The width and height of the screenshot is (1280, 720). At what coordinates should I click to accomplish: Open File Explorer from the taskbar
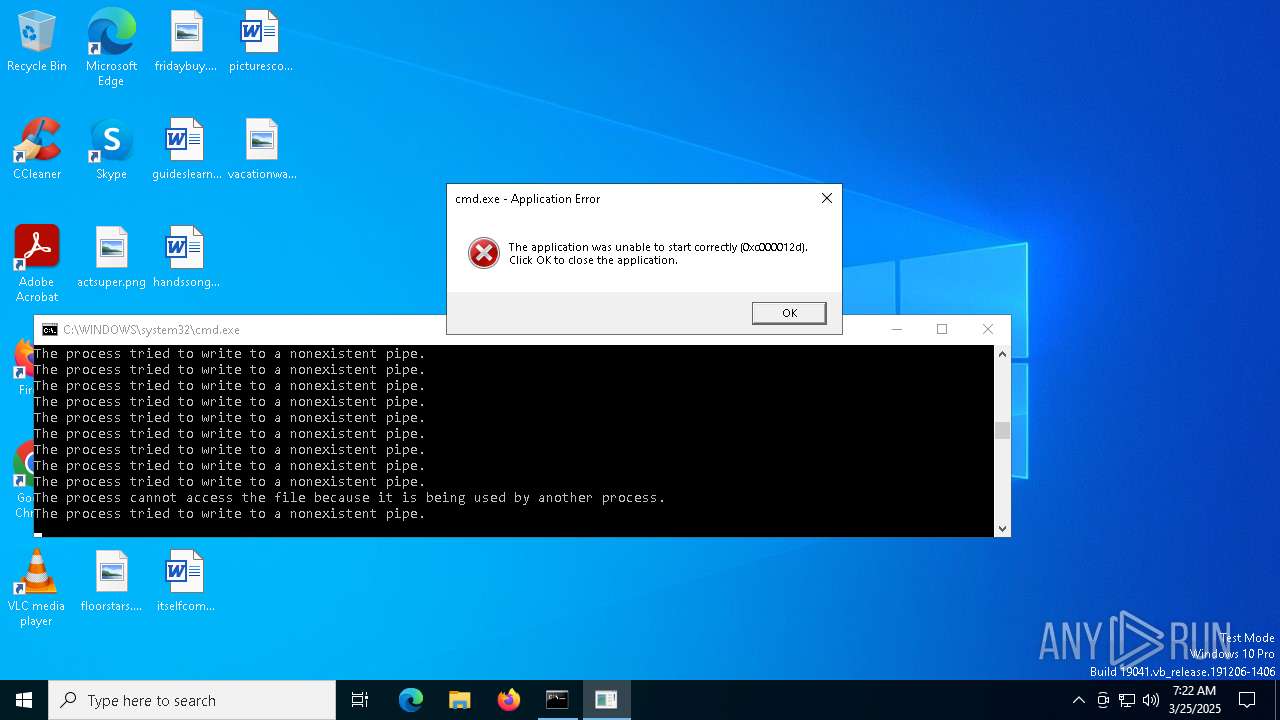tap(460, 700)
